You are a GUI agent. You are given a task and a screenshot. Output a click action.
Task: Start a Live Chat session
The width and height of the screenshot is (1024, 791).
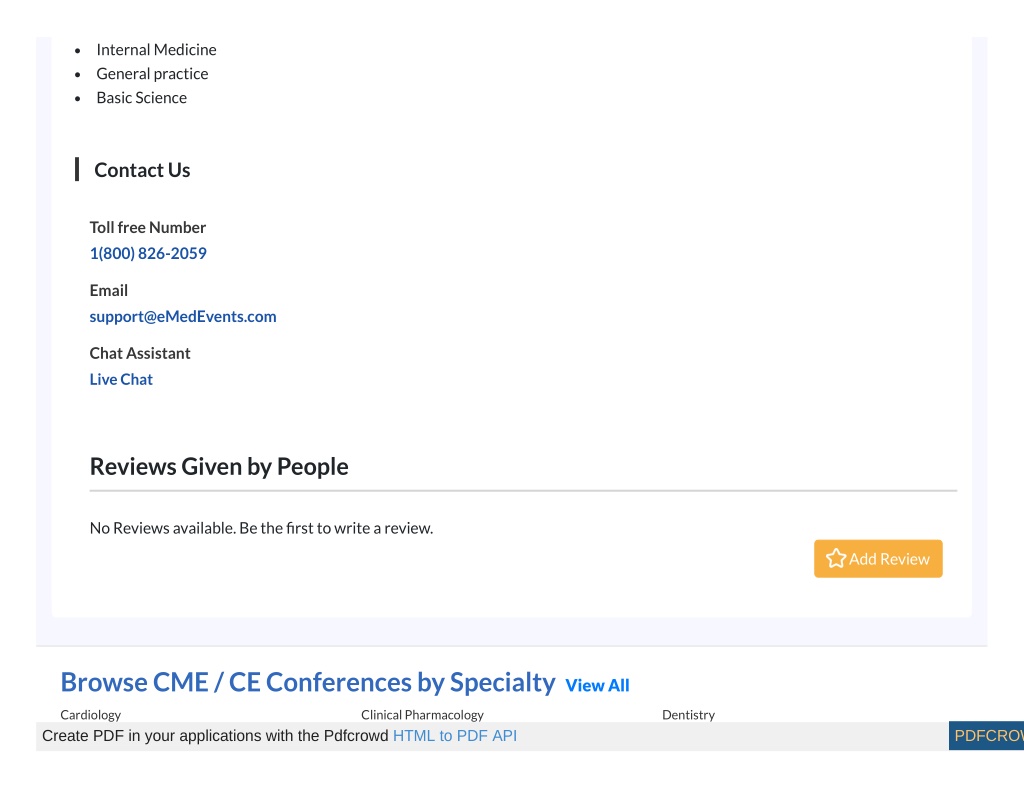[x=121, y=379]
